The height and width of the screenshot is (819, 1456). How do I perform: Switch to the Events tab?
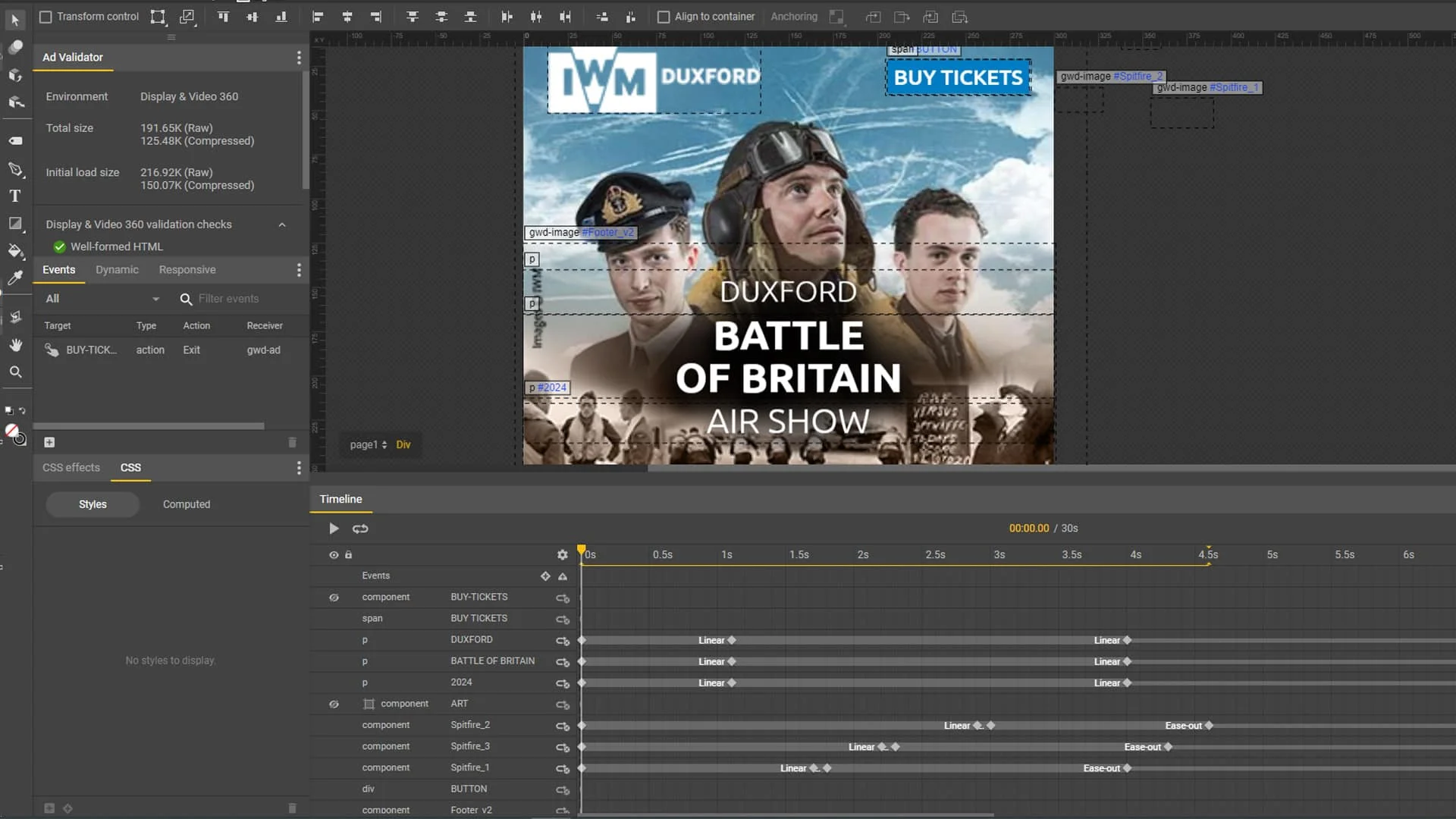click(59, 270)
